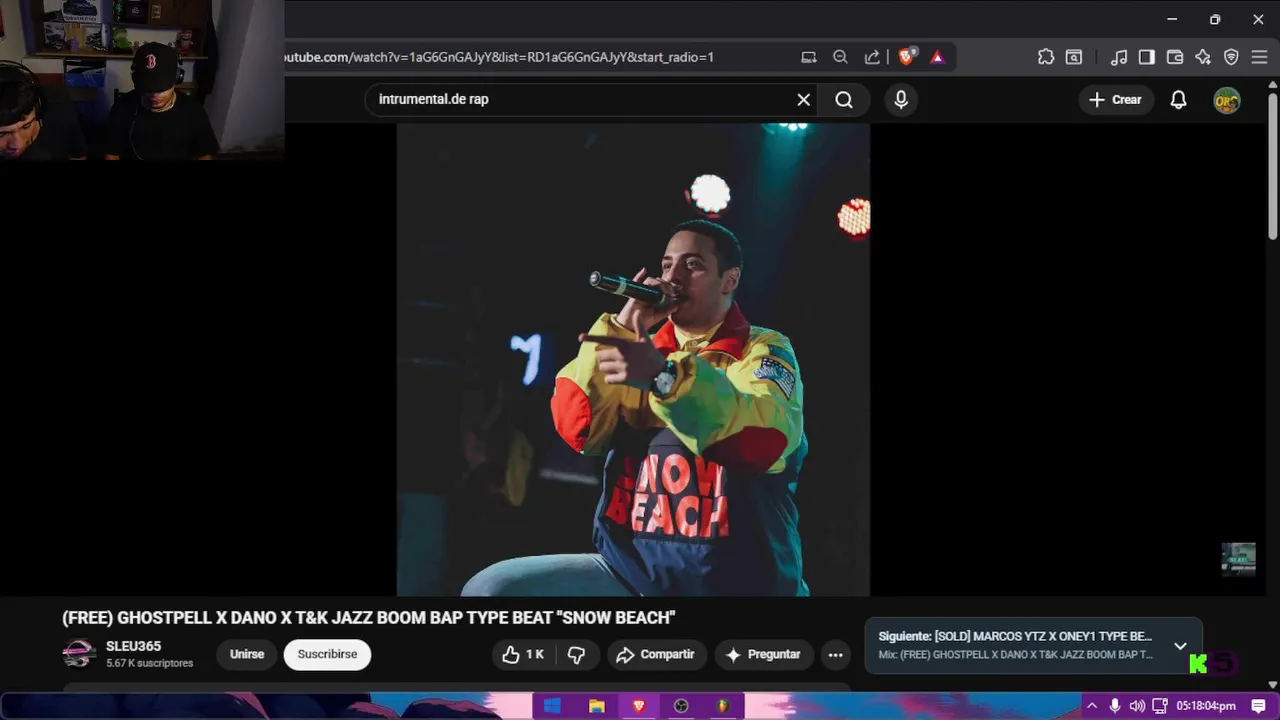Viewport: 1280px width, 720px height.
Task: Open the network tray icon
Action: [x=1160, y=706]
